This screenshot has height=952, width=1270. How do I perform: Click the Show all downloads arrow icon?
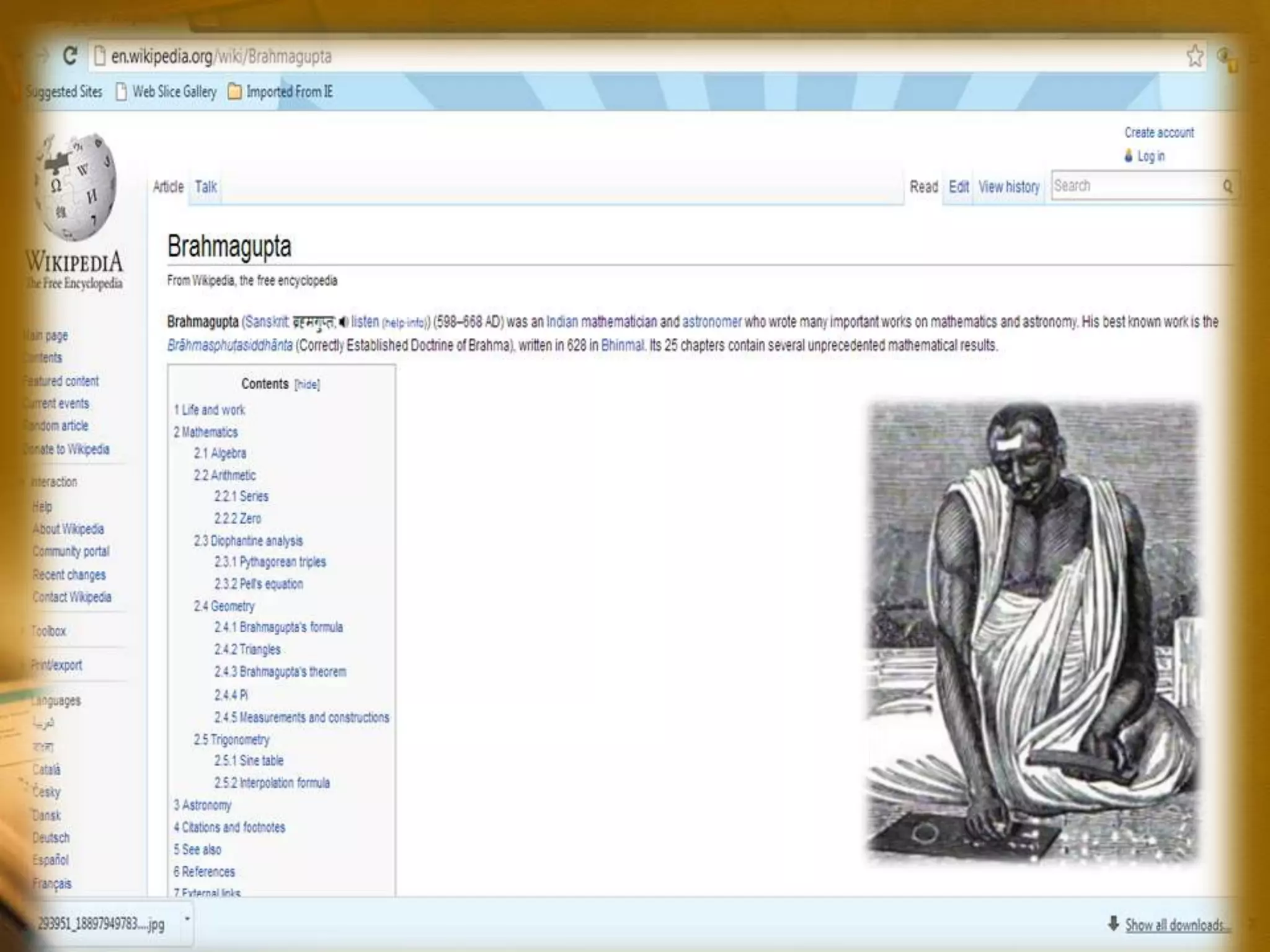[x=1113, y=923]
